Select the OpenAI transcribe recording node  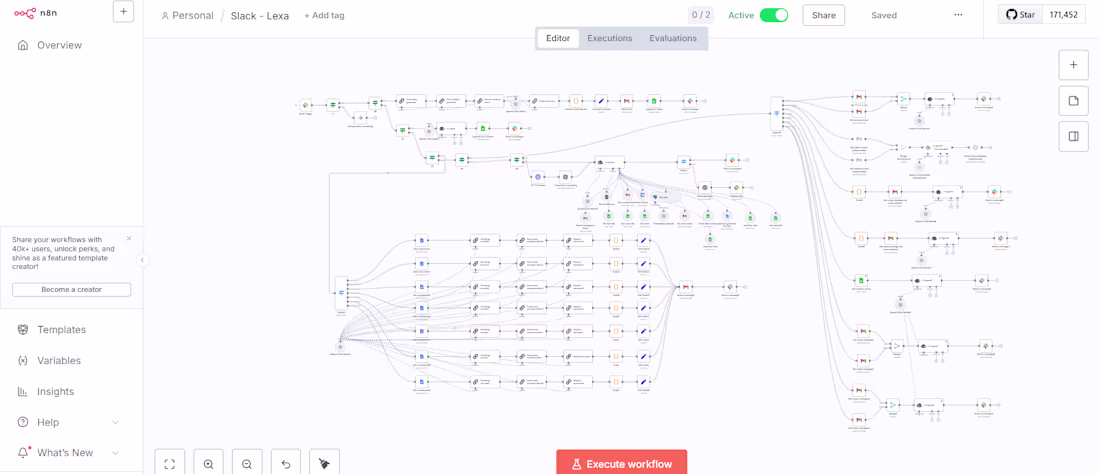pyautogui.click(x=565, y=177)
